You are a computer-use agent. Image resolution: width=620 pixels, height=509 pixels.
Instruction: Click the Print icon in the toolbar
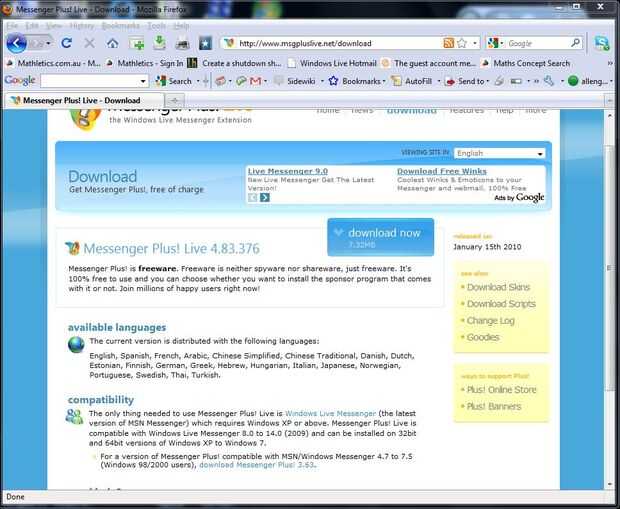pos(182,43)
